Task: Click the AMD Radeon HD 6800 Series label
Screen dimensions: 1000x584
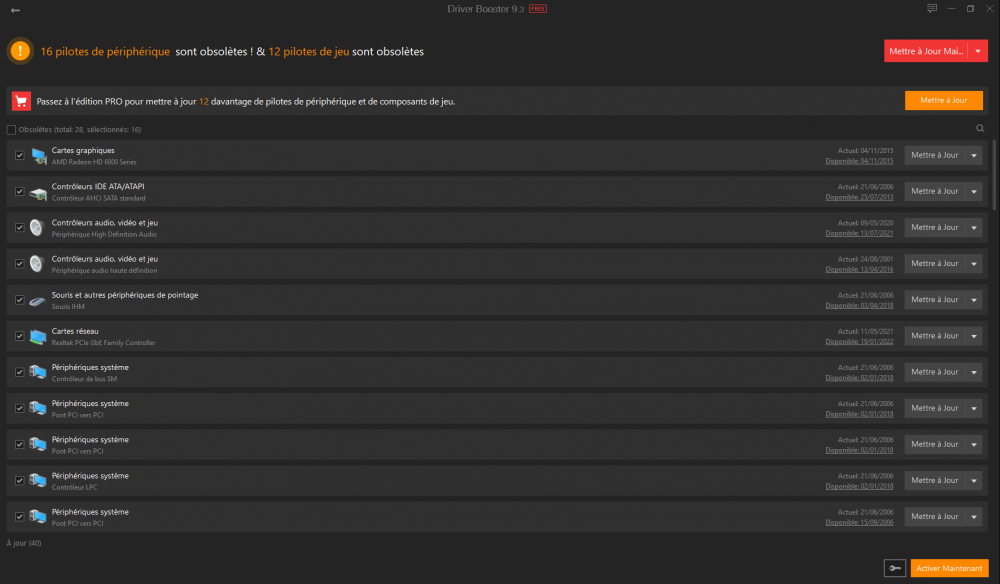Action: [x=94, y=163]
